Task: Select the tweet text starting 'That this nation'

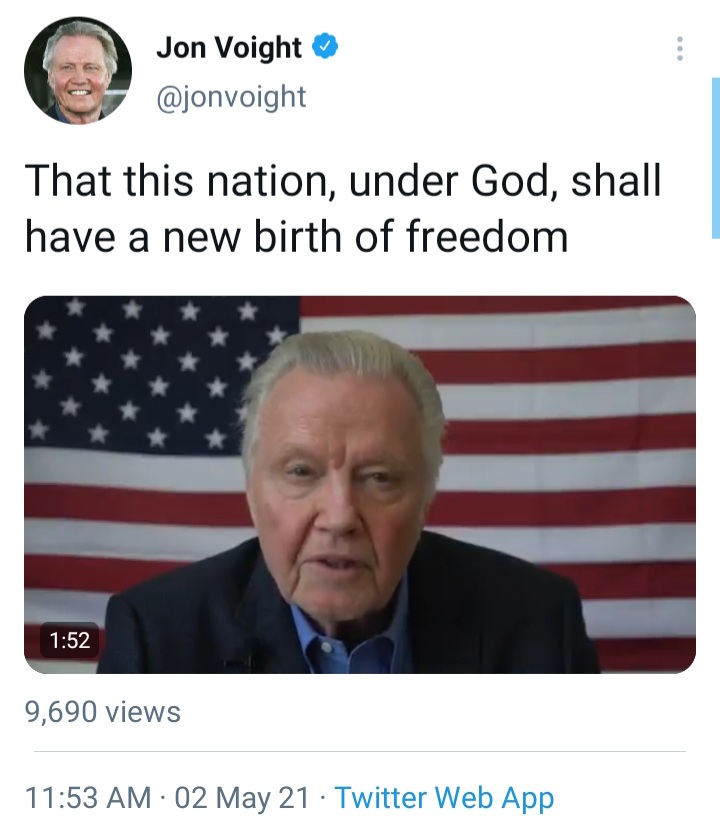Action: point(343,208)
